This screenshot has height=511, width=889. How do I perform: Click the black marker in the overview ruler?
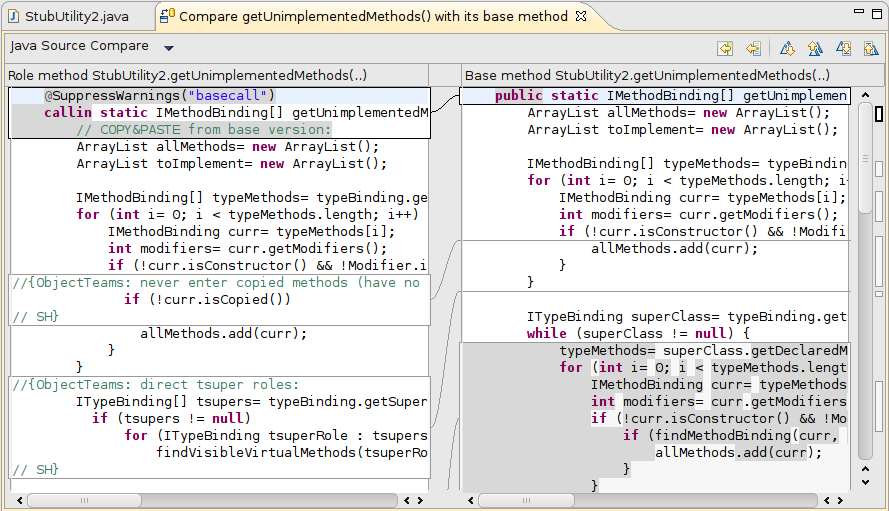pos(878,113)
